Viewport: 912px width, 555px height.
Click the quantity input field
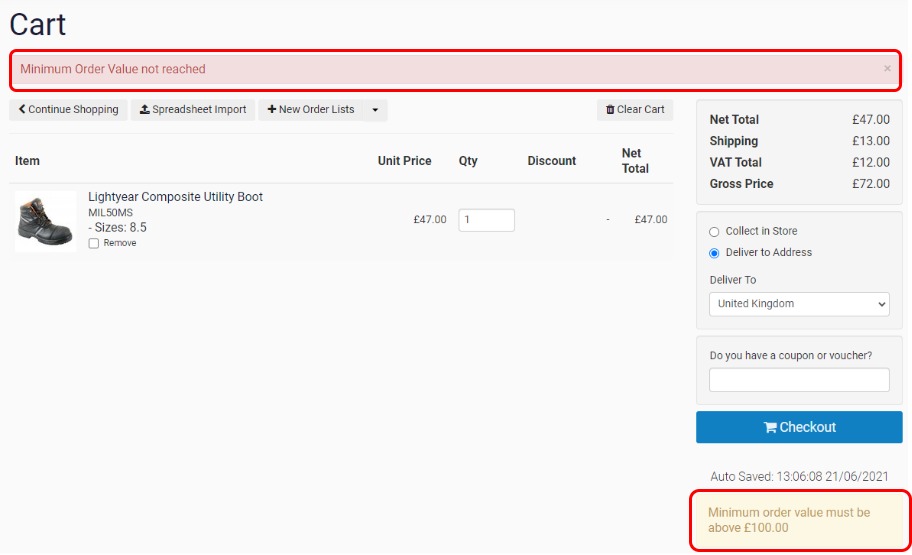pos(486,220)
